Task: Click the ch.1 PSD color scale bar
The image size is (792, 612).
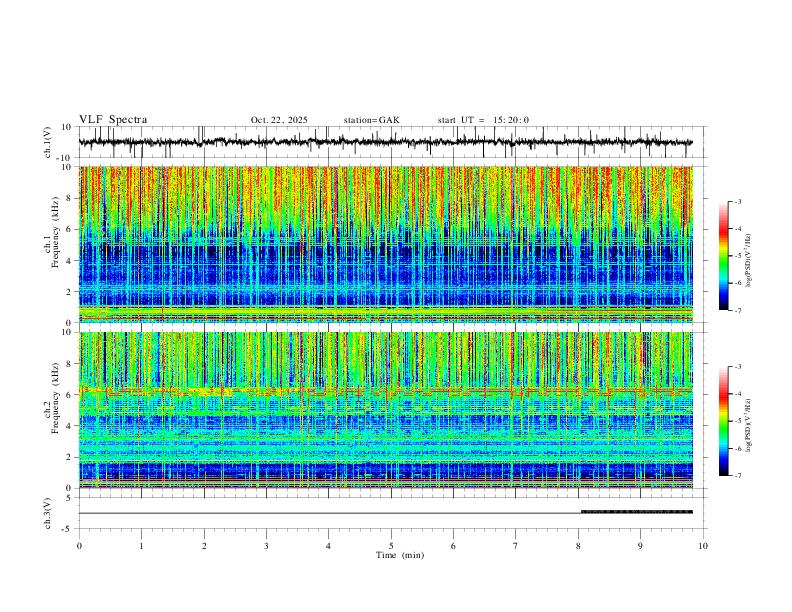Action: click(724, 256)
